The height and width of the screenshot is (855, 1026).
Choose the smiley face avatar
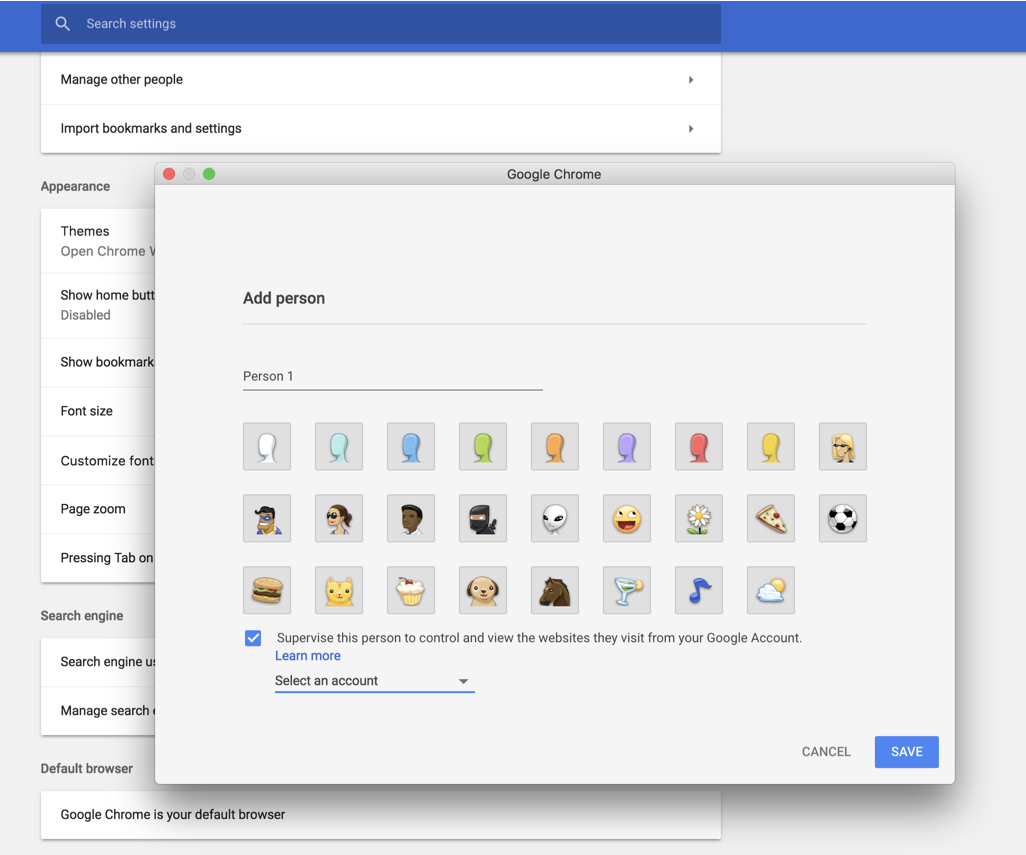[627, 518]
